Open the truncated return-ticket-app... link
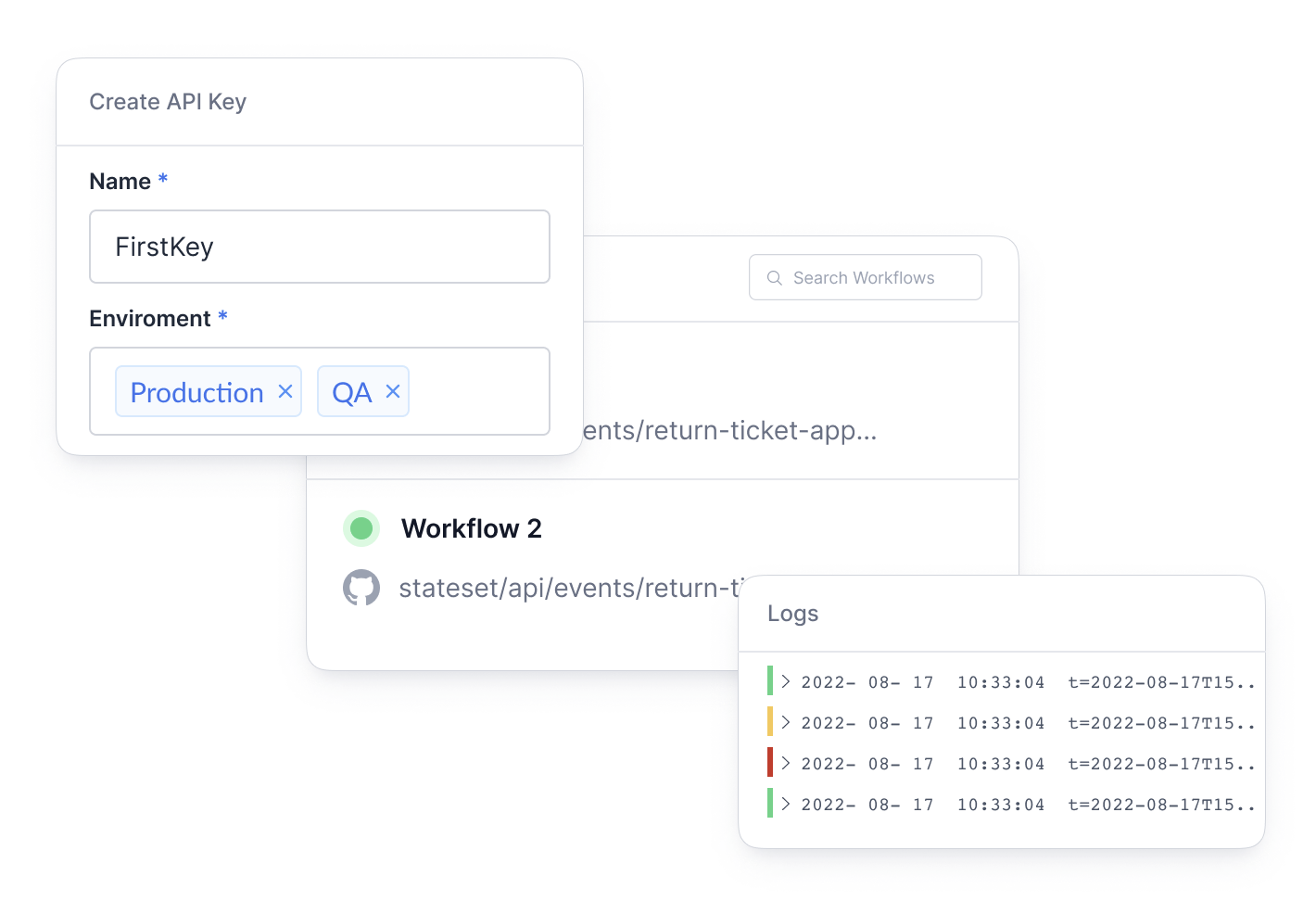The image size is (1316, 914). click(x=730, y=430)
